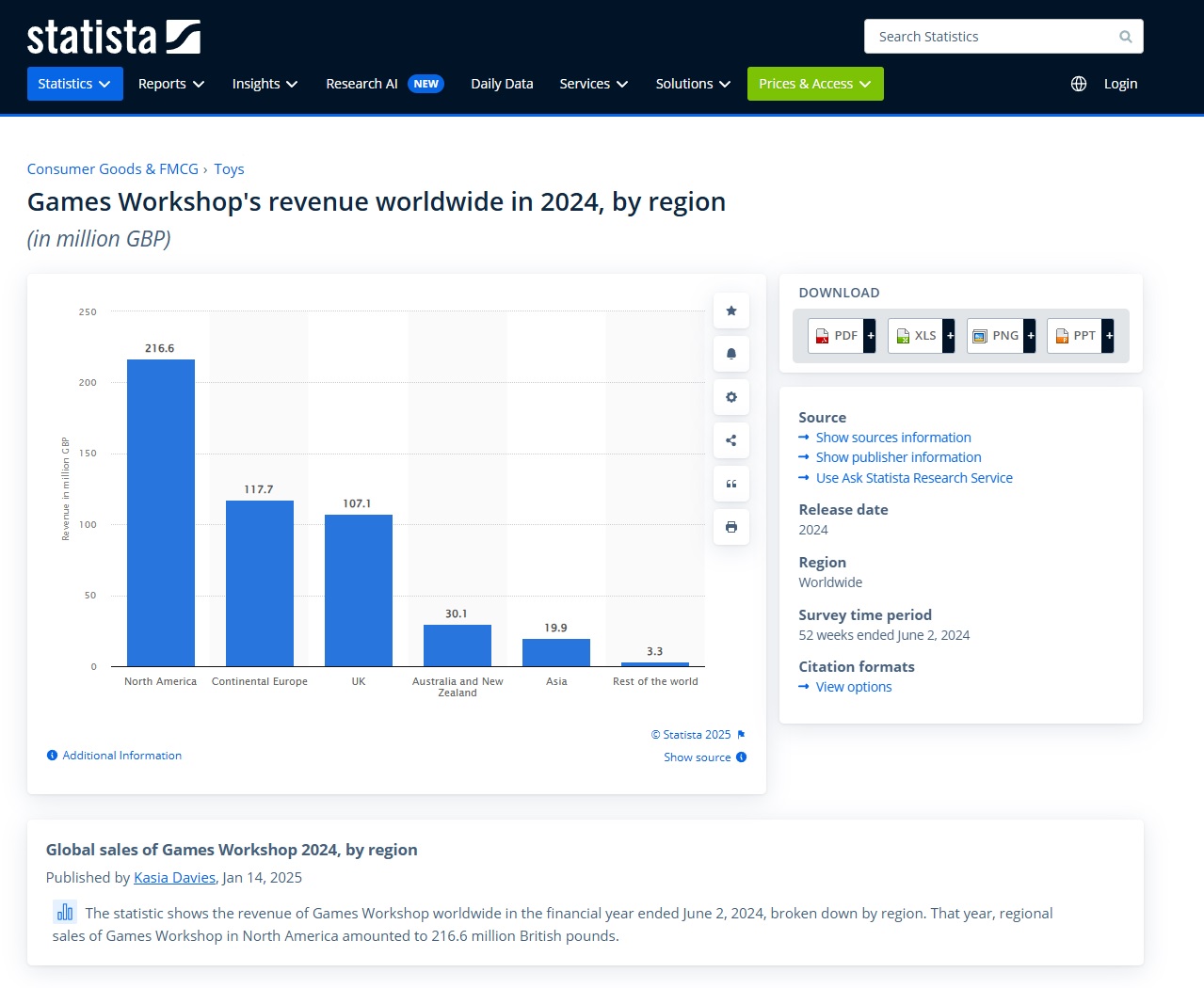Click the Australia and New Zealand bar
The width and height of the screenshot is (1204, 988).
[x=458, y=645]
